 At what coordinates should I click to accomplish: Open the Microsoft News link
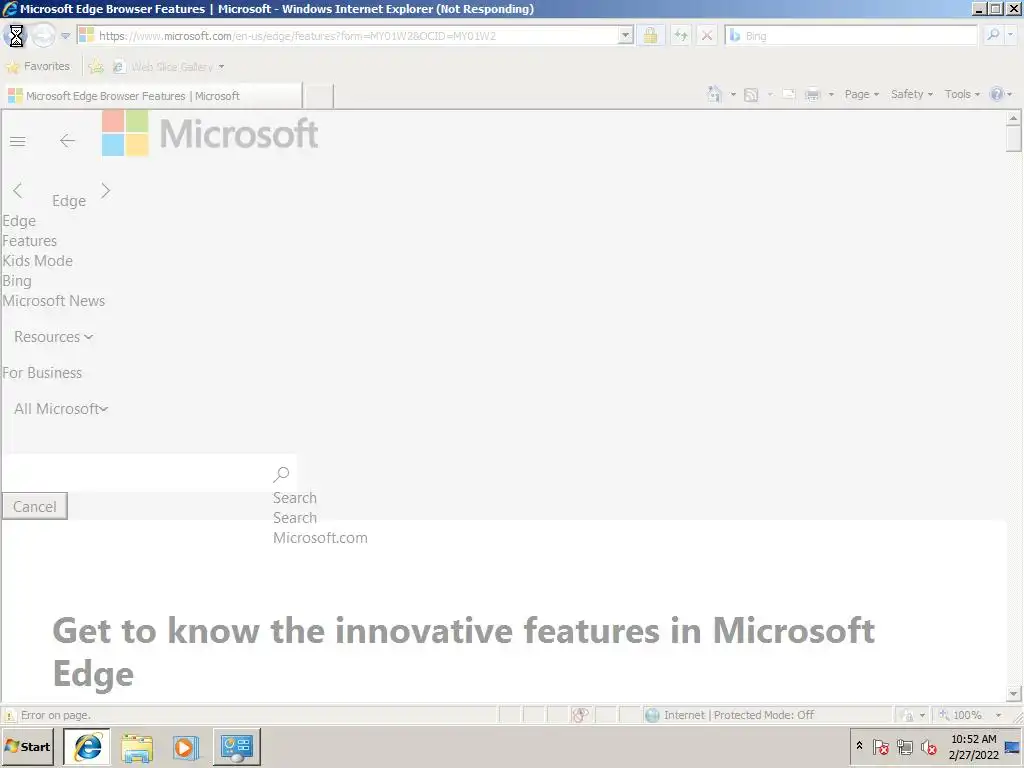pyautogui.click(x=54, y=301)
